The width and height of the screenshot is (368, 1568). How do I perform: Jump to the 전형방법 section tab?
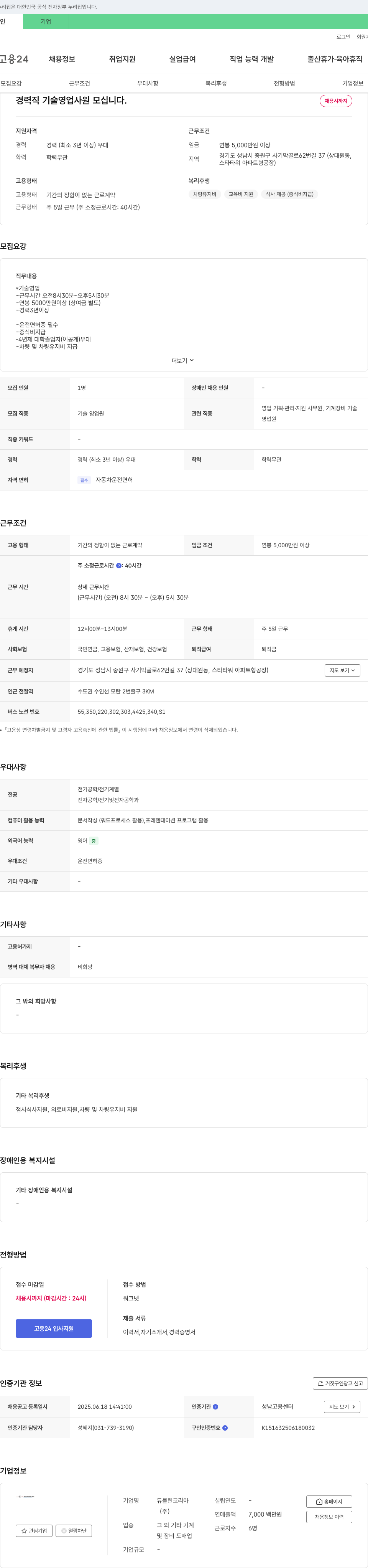[x=284, y=83]
